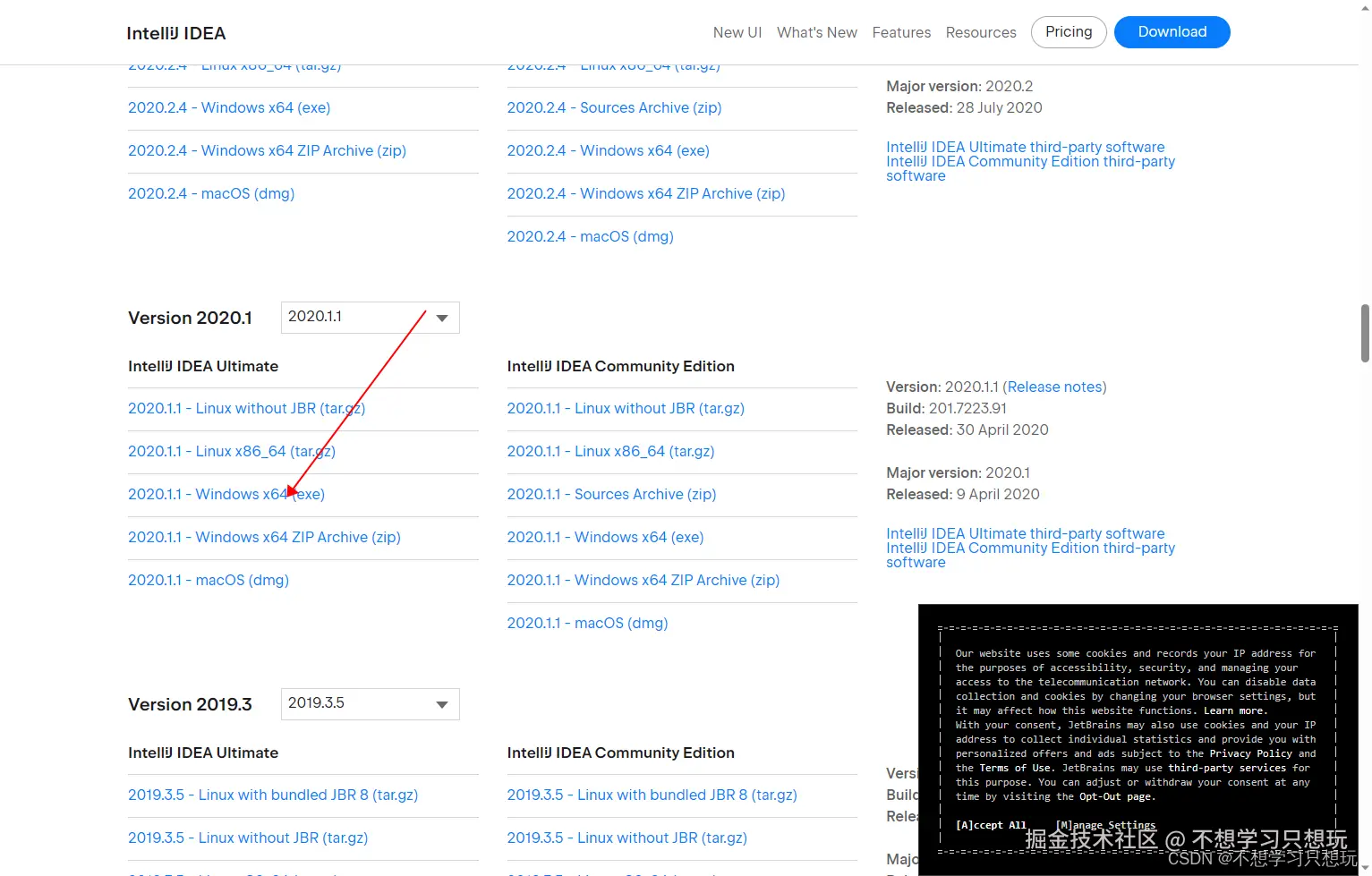1372x876 pixels.
Task: Open third-party services link in cookie notice
Action: point(1227,768)
